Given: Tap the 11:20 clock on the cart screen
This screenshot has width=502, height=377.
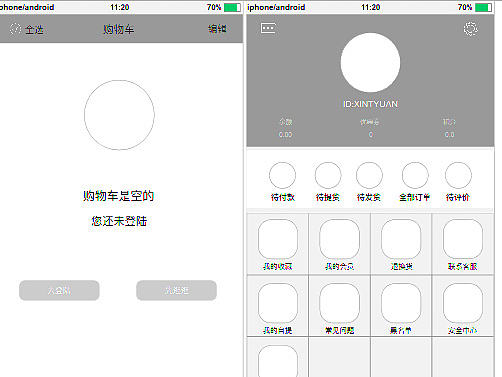Looking at the screenshot, I should 120,7.
